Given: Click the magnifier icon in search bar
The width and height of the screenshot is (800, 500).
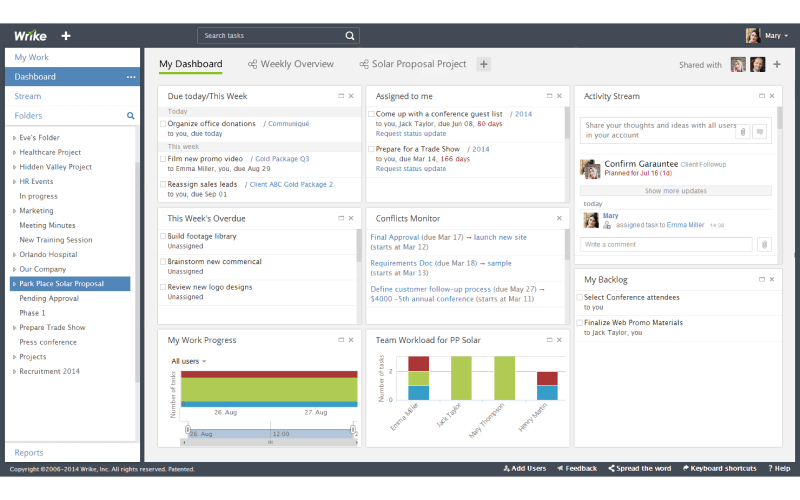Looking at the screenshot, I should point(350,36).
